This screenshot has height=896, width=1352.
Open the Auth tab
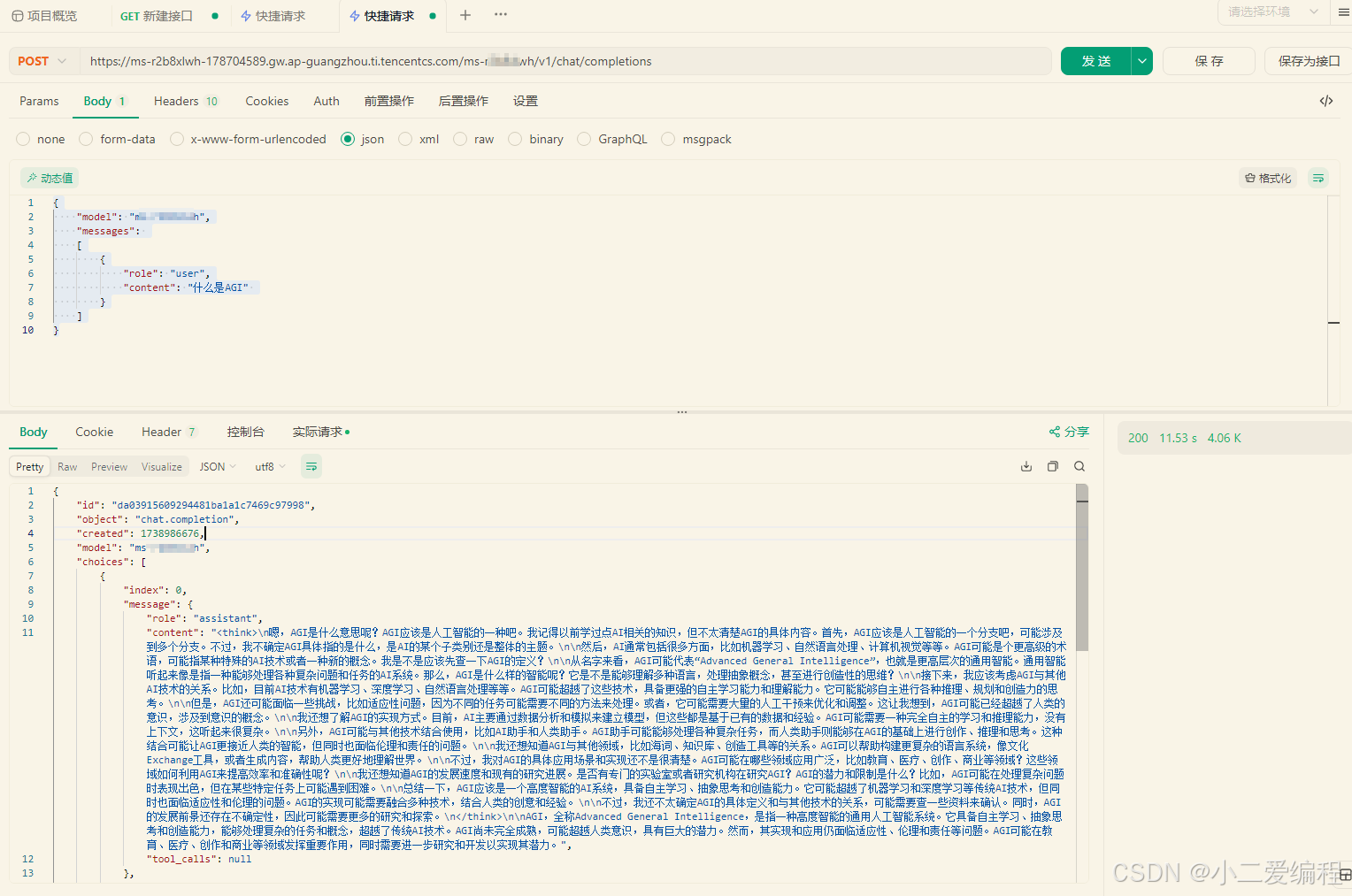pos(326,101)
